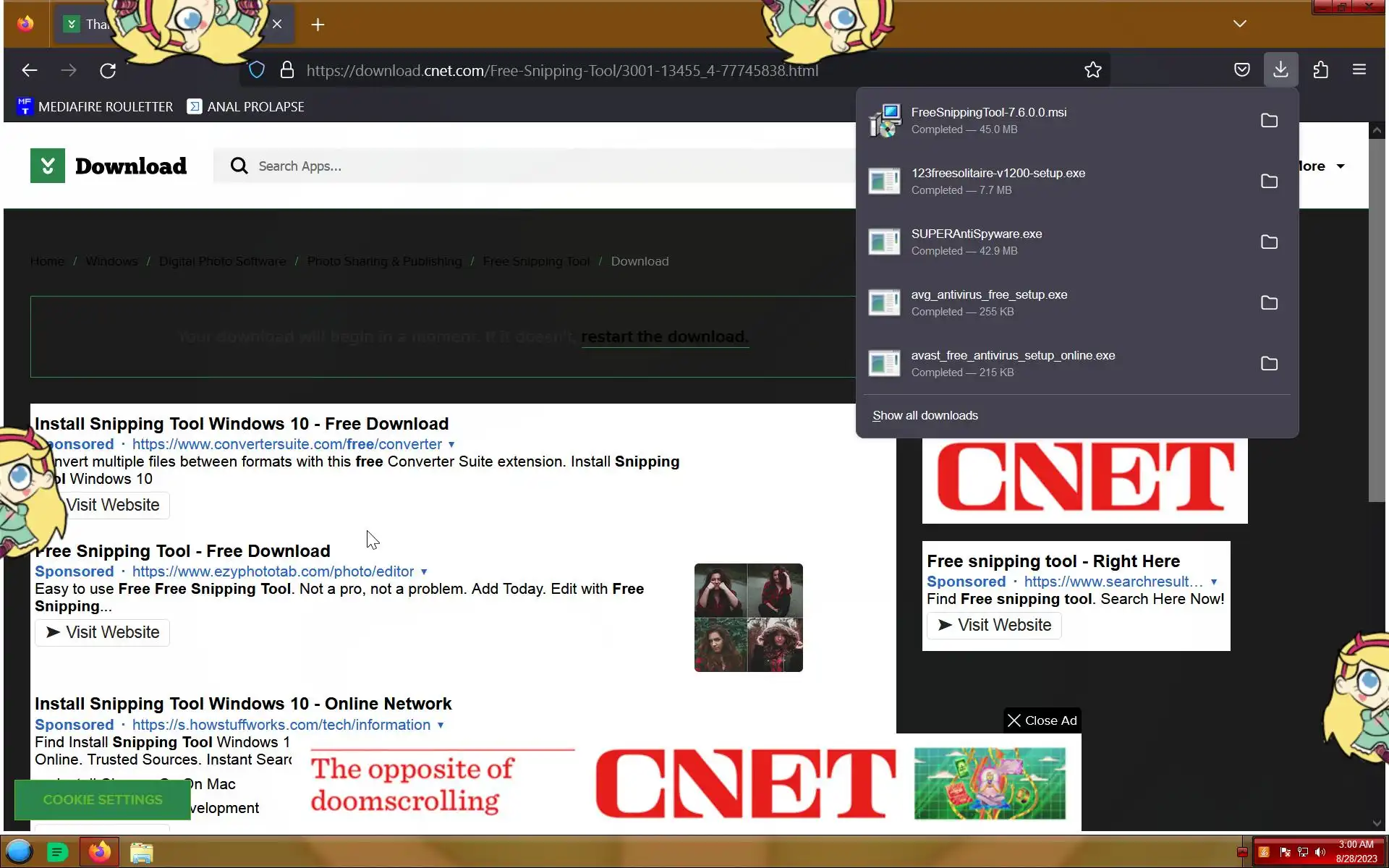This screenshot has height=868, width=1389.
Task: Open the Pocket save icon
Action: pyautogui.click(x=1241, y=70)
